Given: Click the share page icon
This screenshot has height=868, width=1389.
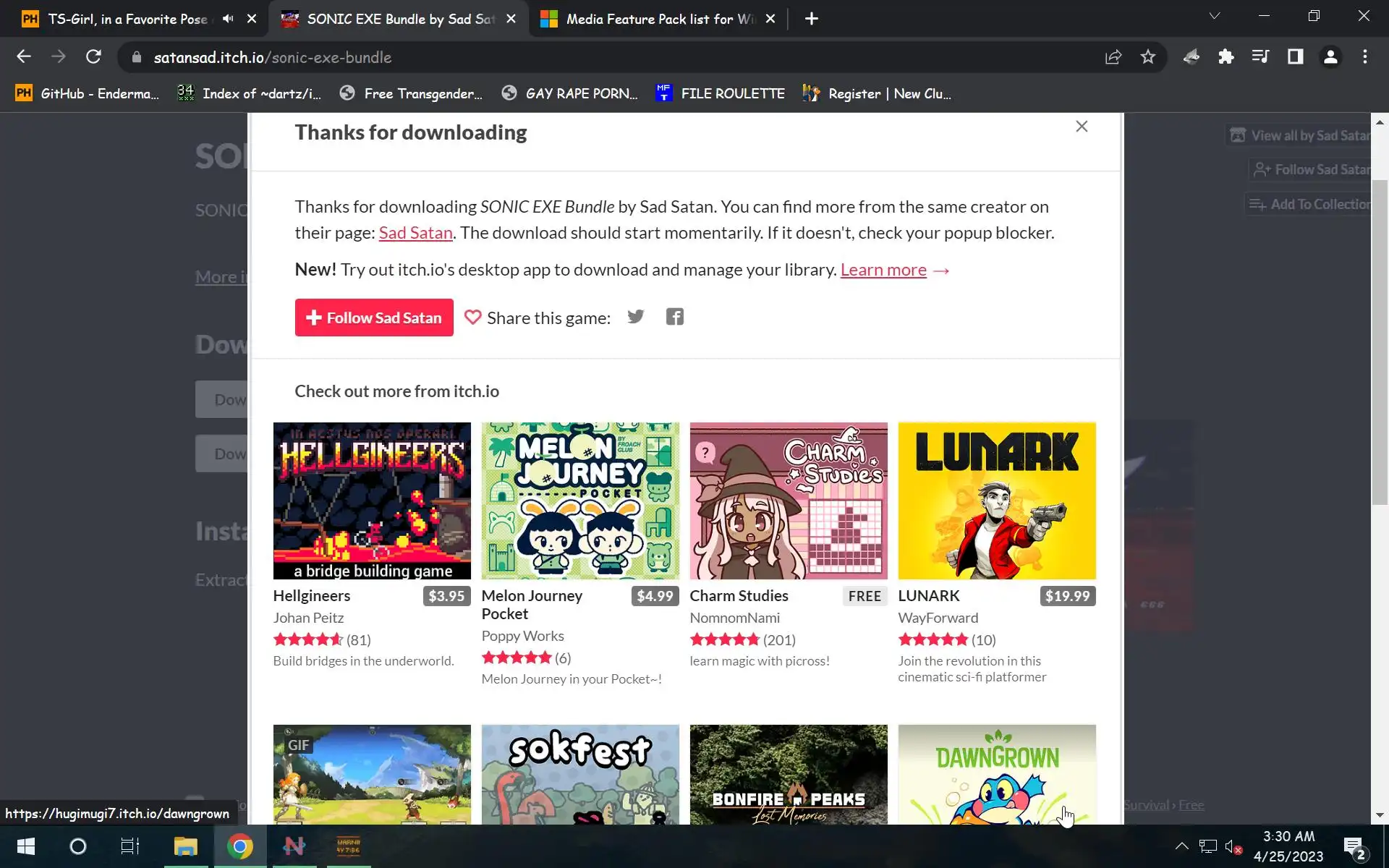Looking at the screenshot, I should [x=1113, y=57].
